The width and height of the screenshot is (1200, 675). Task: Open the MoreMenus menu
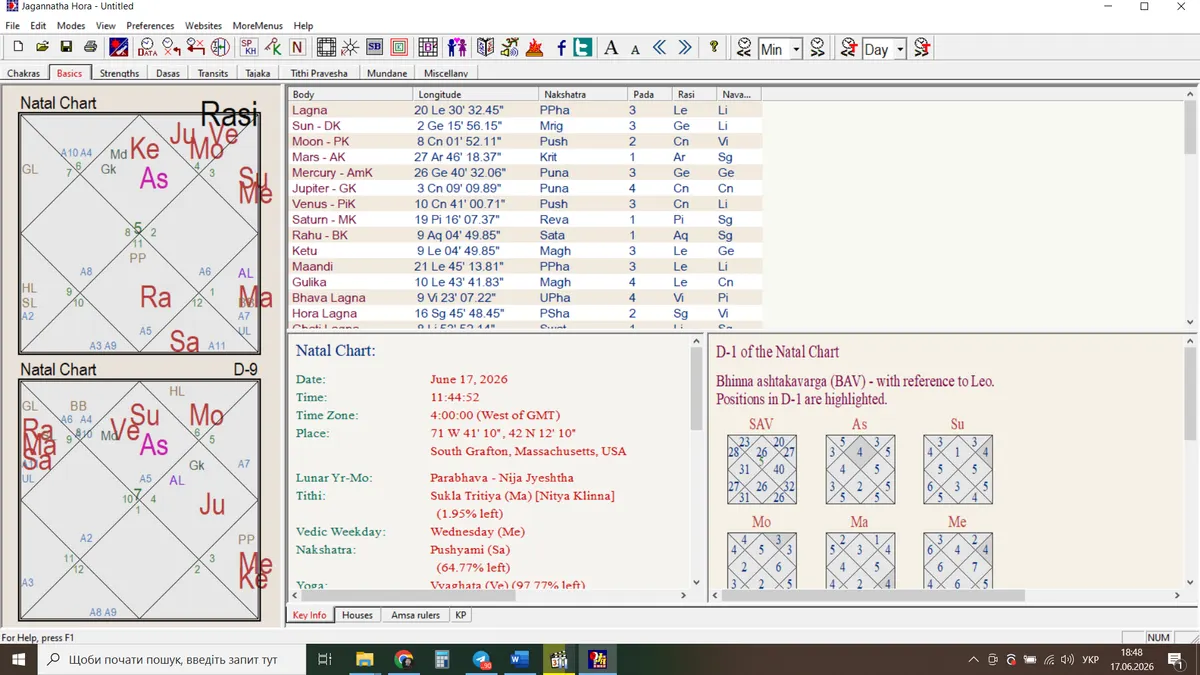(258, 25)
